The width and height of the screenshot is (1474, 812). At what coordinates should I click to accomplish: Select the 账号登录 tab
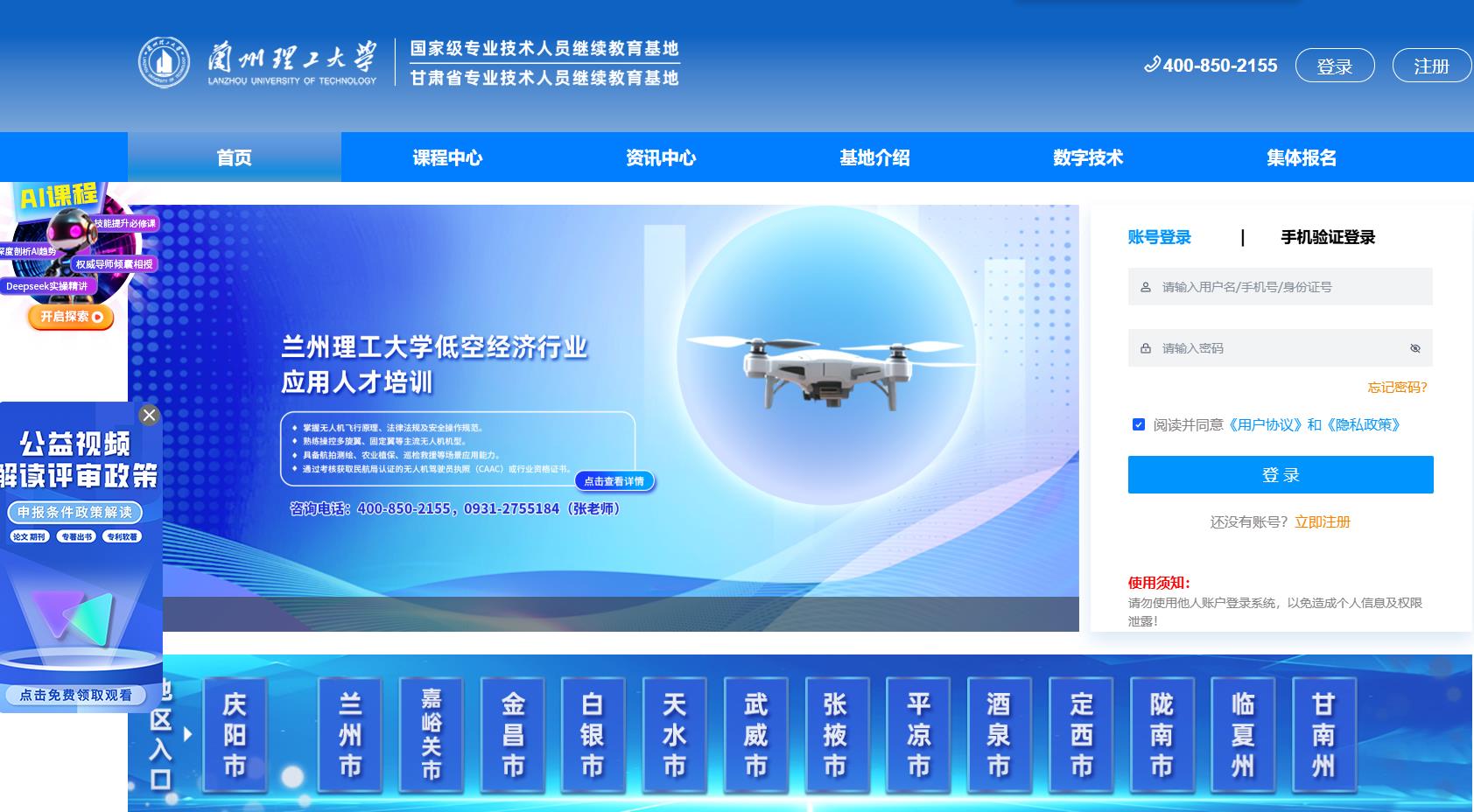tap(1159, 237)
